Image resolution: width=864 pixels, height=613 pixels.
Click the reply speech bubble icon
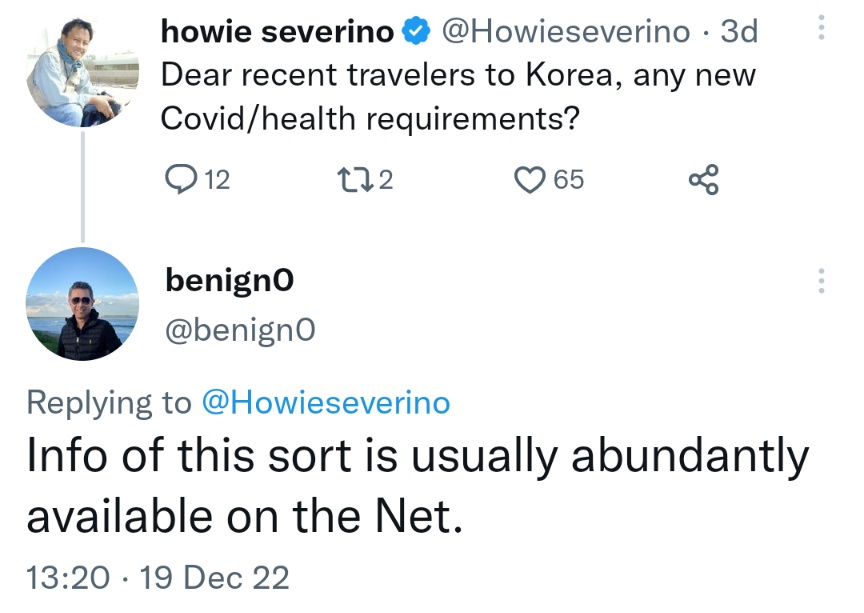(181, 180)
